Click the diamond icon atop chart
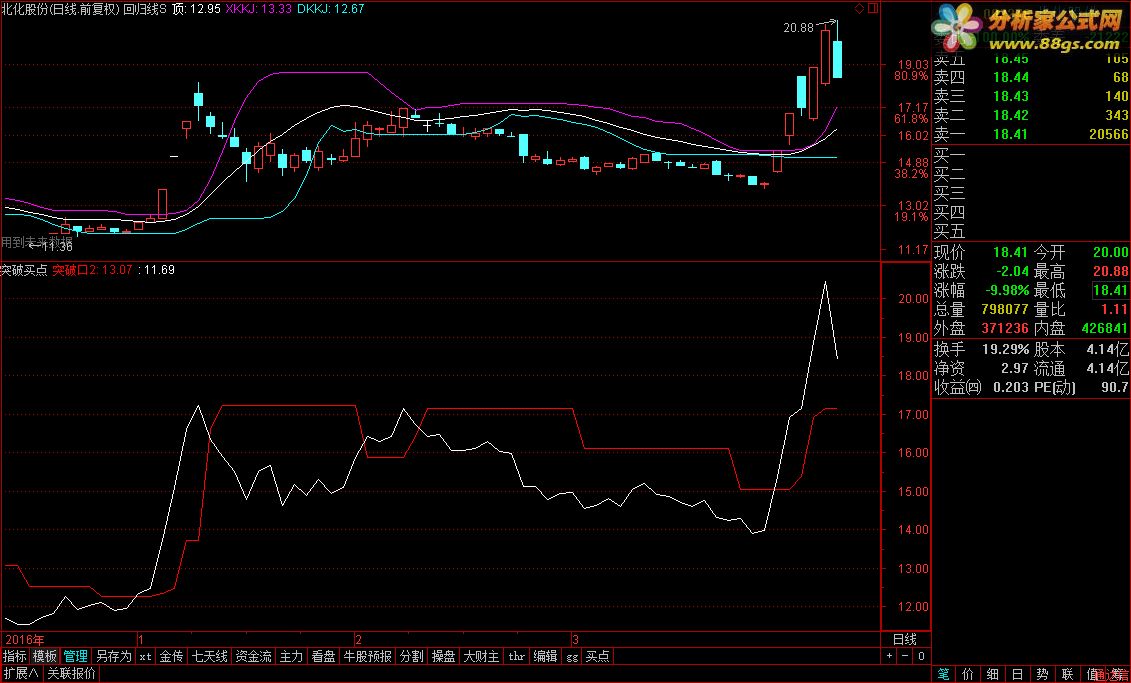This screenshot has width=1131, height=683. click(859, 9)
